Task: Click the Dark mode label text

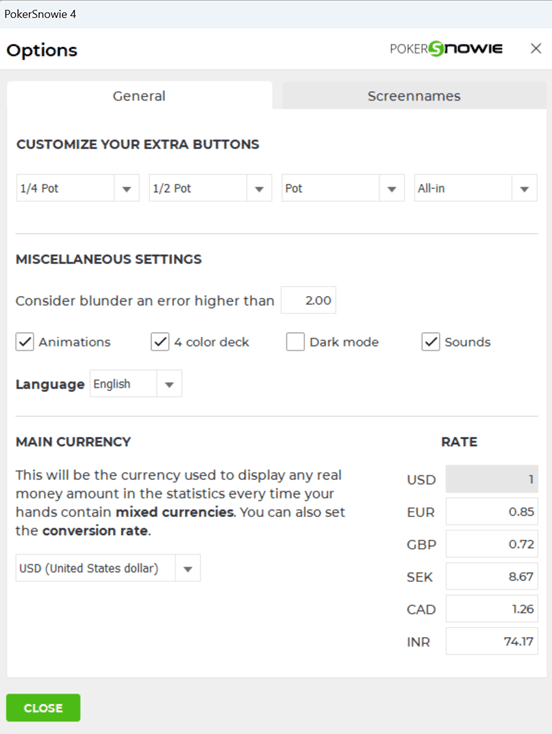Action: [x=344, y=342]
